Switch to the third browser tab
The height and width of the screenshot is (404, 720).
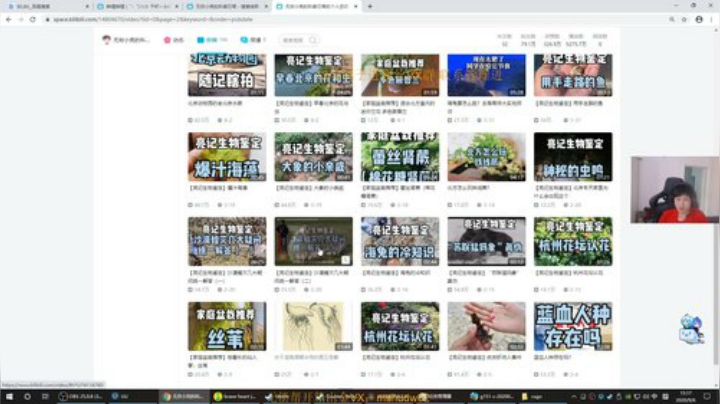pos(227,6)
